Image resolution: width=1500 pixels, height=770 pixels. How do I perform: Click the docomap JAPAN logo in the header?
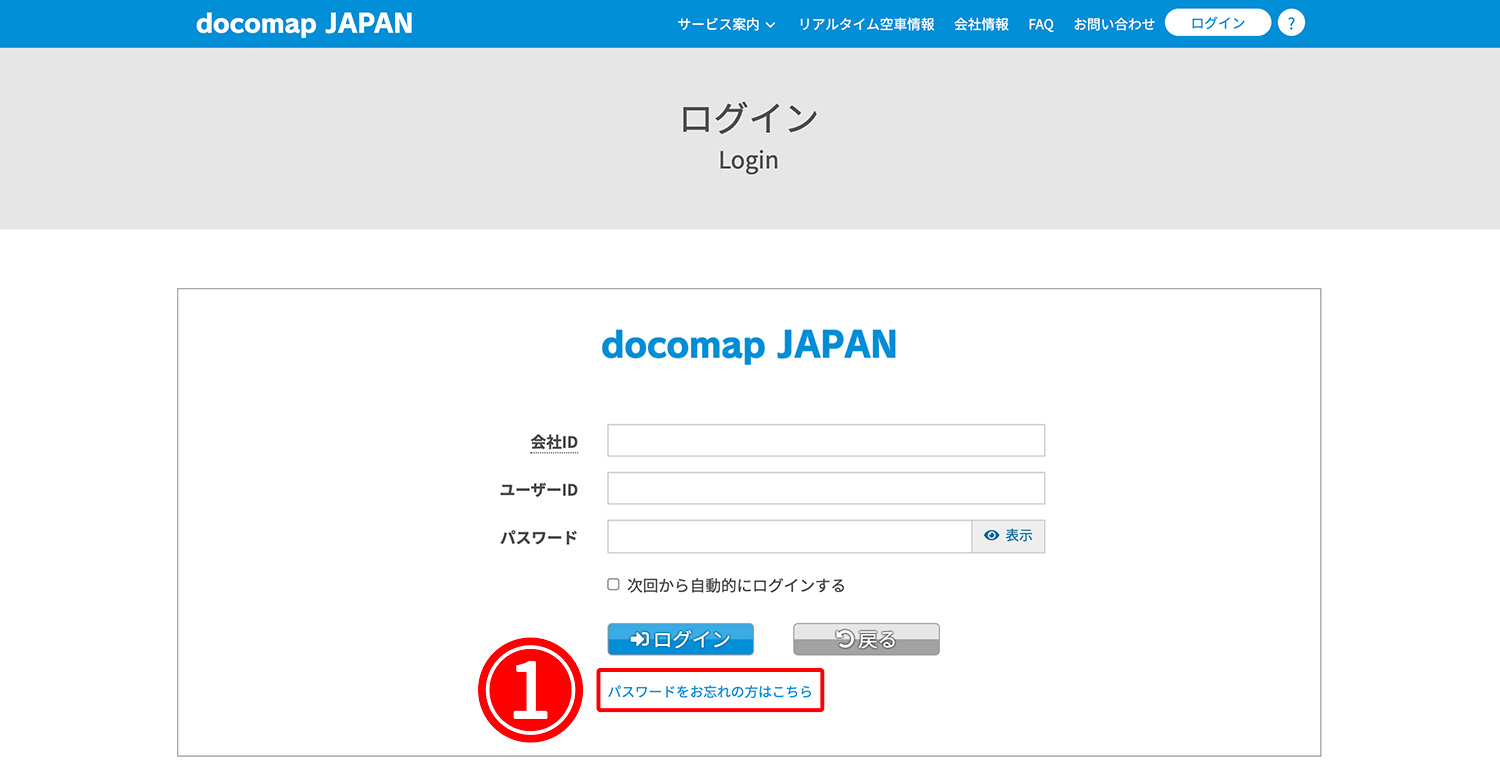pos(303,23)
